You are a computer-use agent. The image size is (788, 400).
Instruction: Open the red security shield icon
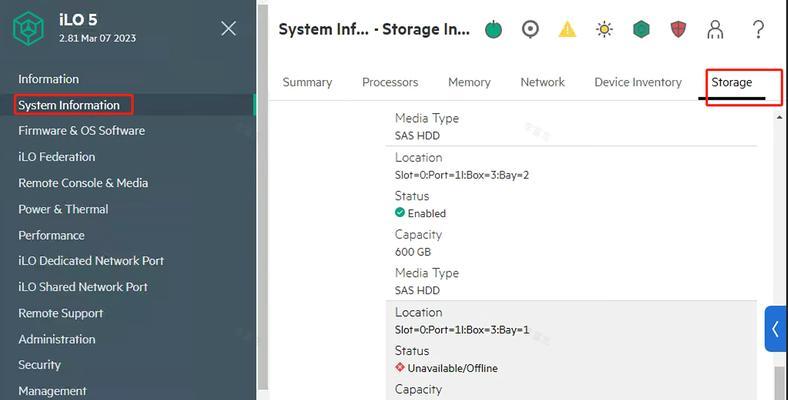point(678,29)
